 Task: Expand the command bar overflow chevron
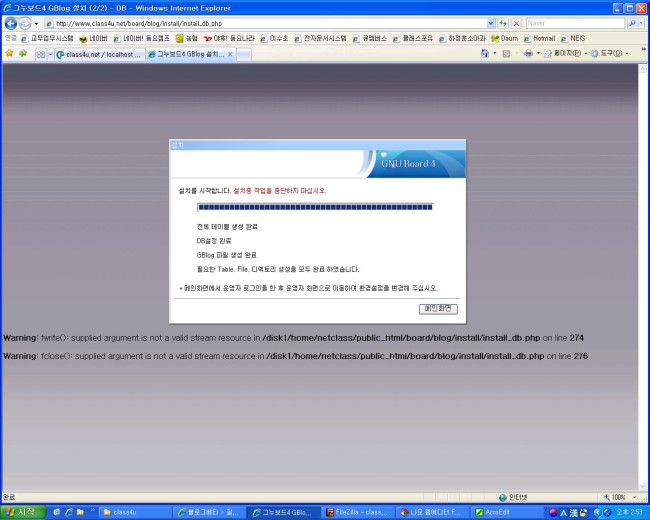(x=643, y=50)
